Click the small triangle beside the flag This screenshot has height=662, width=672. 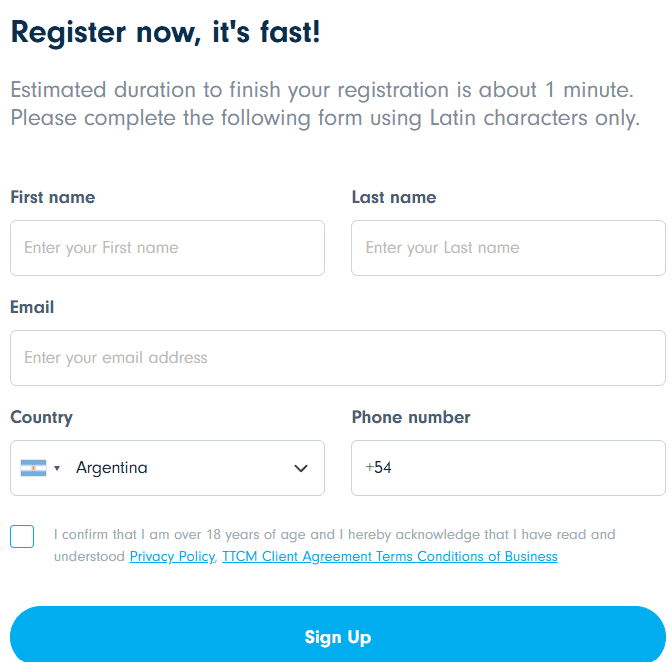[x=57, y=468]
